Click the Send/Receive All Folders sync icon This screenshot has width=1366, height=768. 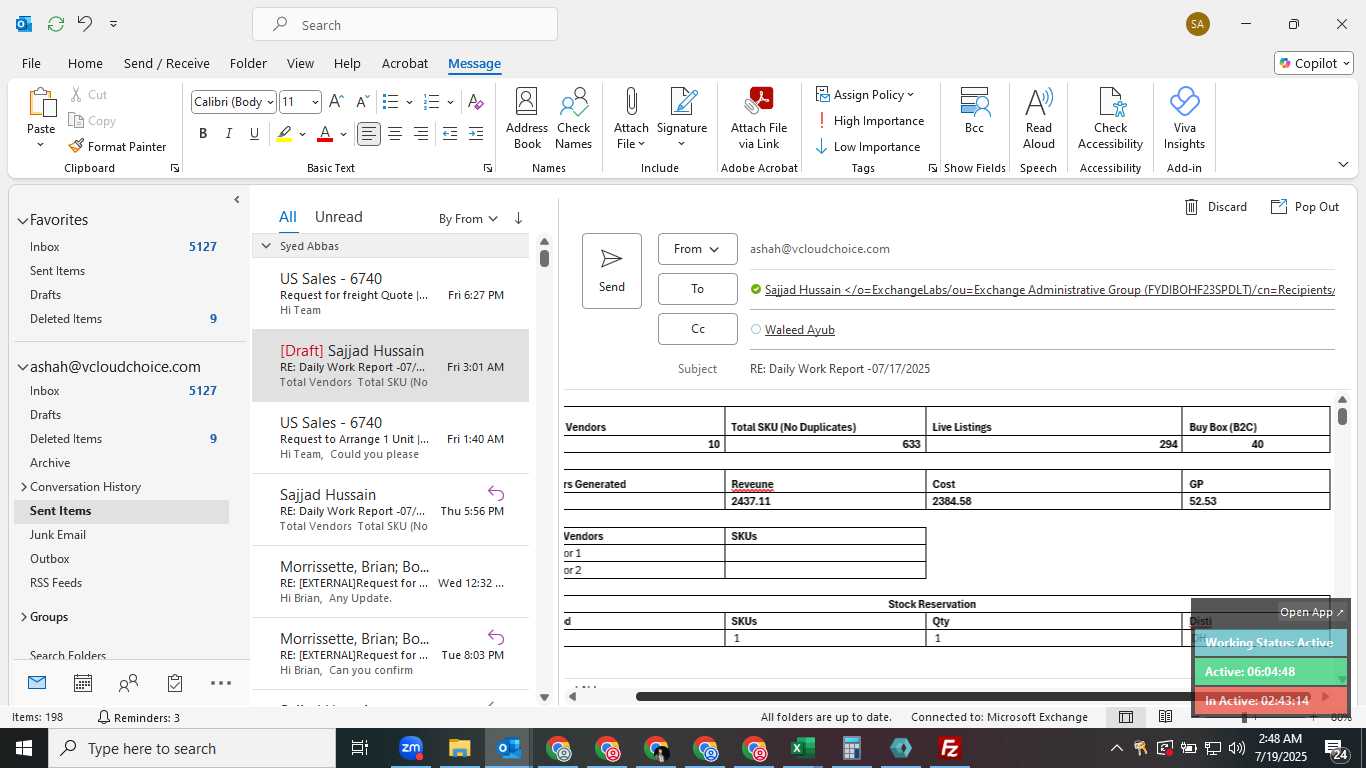56,24
